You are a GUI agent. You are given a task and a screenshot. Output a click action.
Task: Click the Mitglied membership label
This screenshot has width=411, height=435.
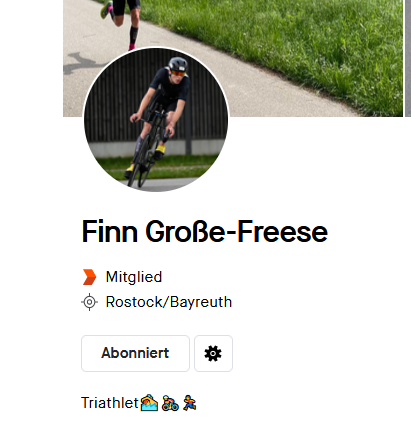[134, 277]
